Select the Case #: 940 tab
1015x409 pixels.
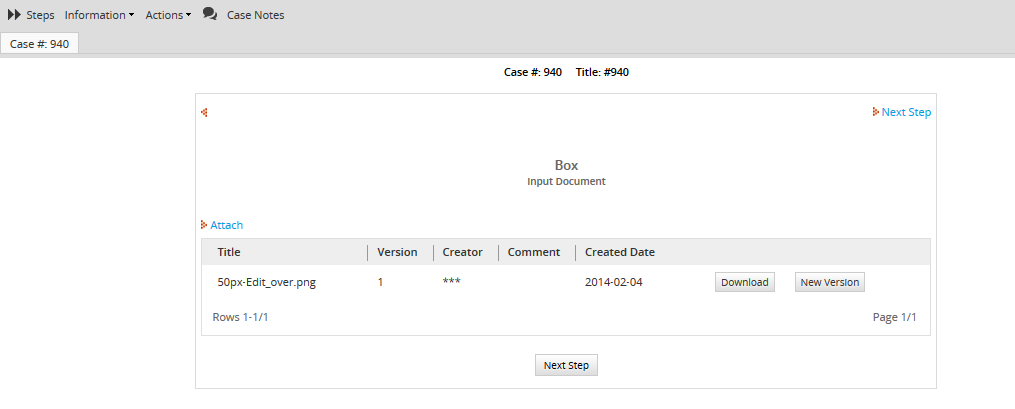click(x=40, y=44)
